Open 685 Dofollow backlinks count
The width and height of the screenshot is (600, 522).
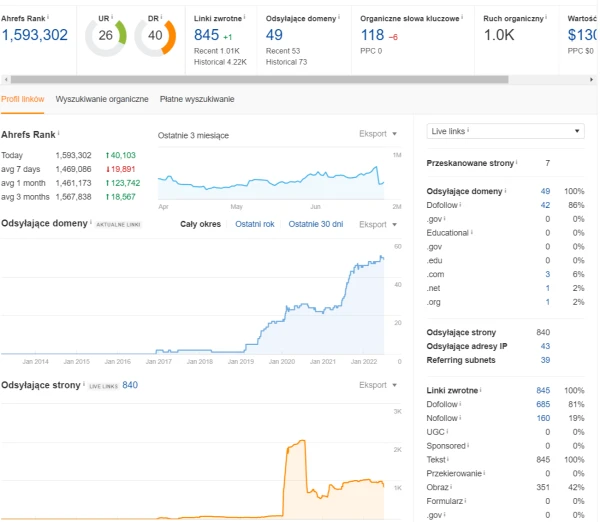point(543,404)
